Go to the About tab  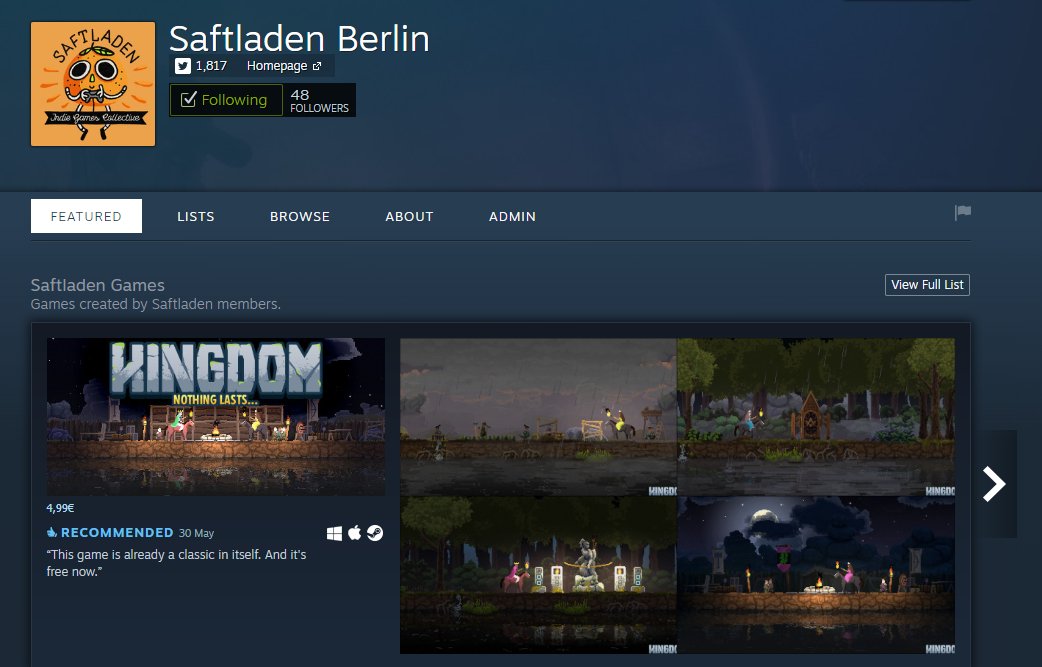409,217
